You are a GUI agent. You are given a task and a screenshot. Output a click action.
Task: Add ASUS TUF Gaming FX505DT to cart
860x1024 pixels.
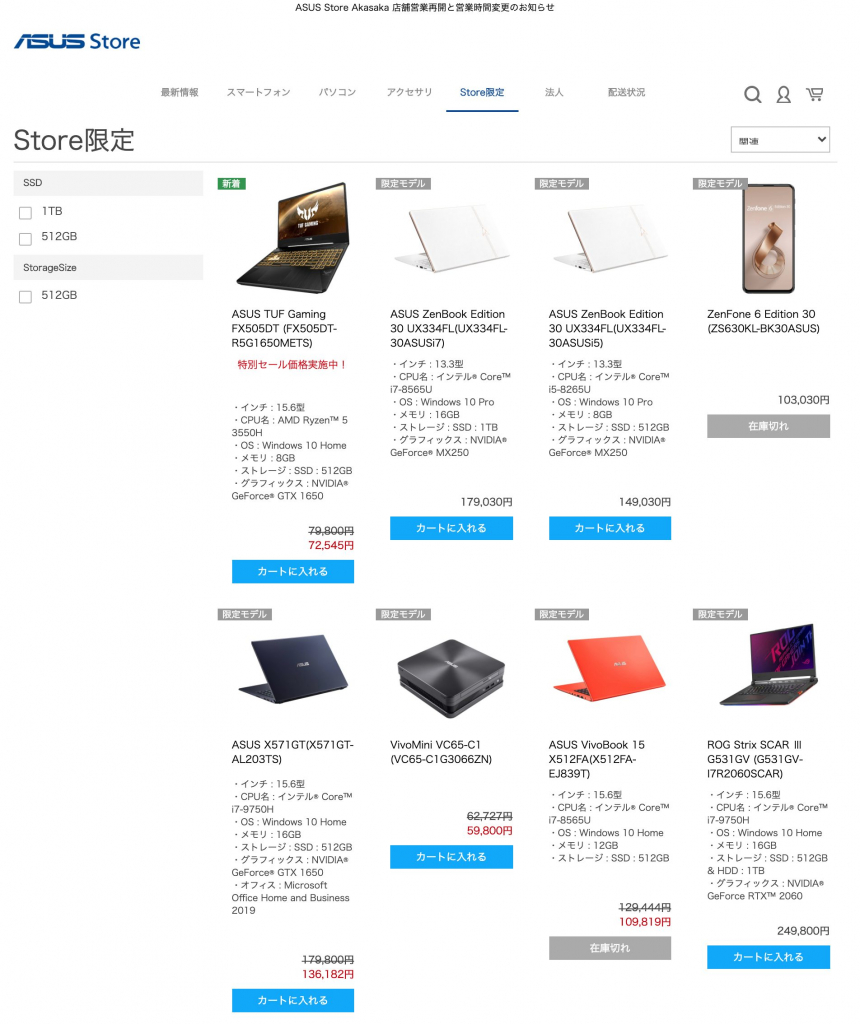pyautogui.click(x=293, y=571)
